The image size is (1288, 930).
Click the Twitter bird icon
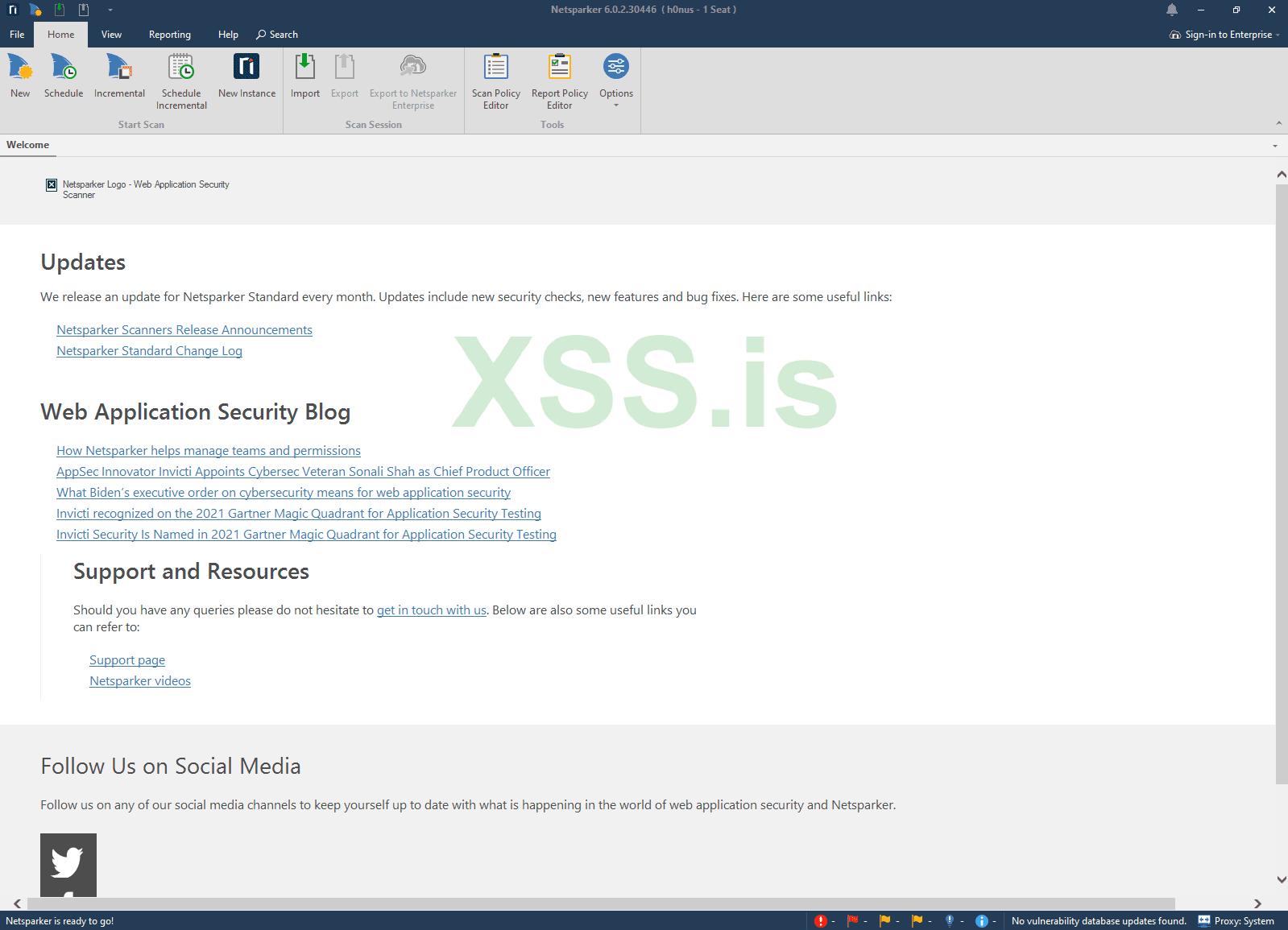(68, 862)
